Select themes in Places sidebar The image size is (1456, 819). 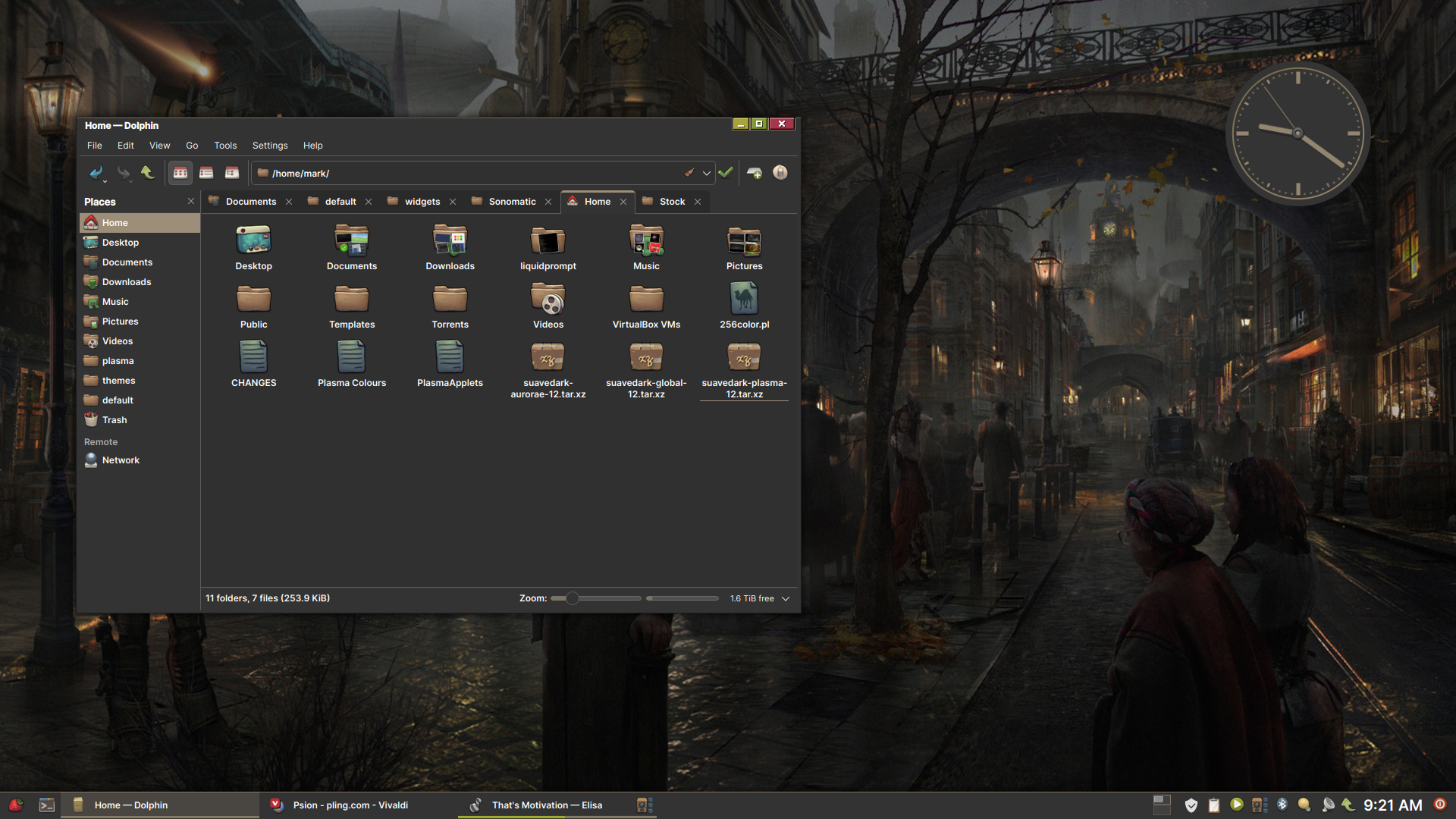pos(140,381)
